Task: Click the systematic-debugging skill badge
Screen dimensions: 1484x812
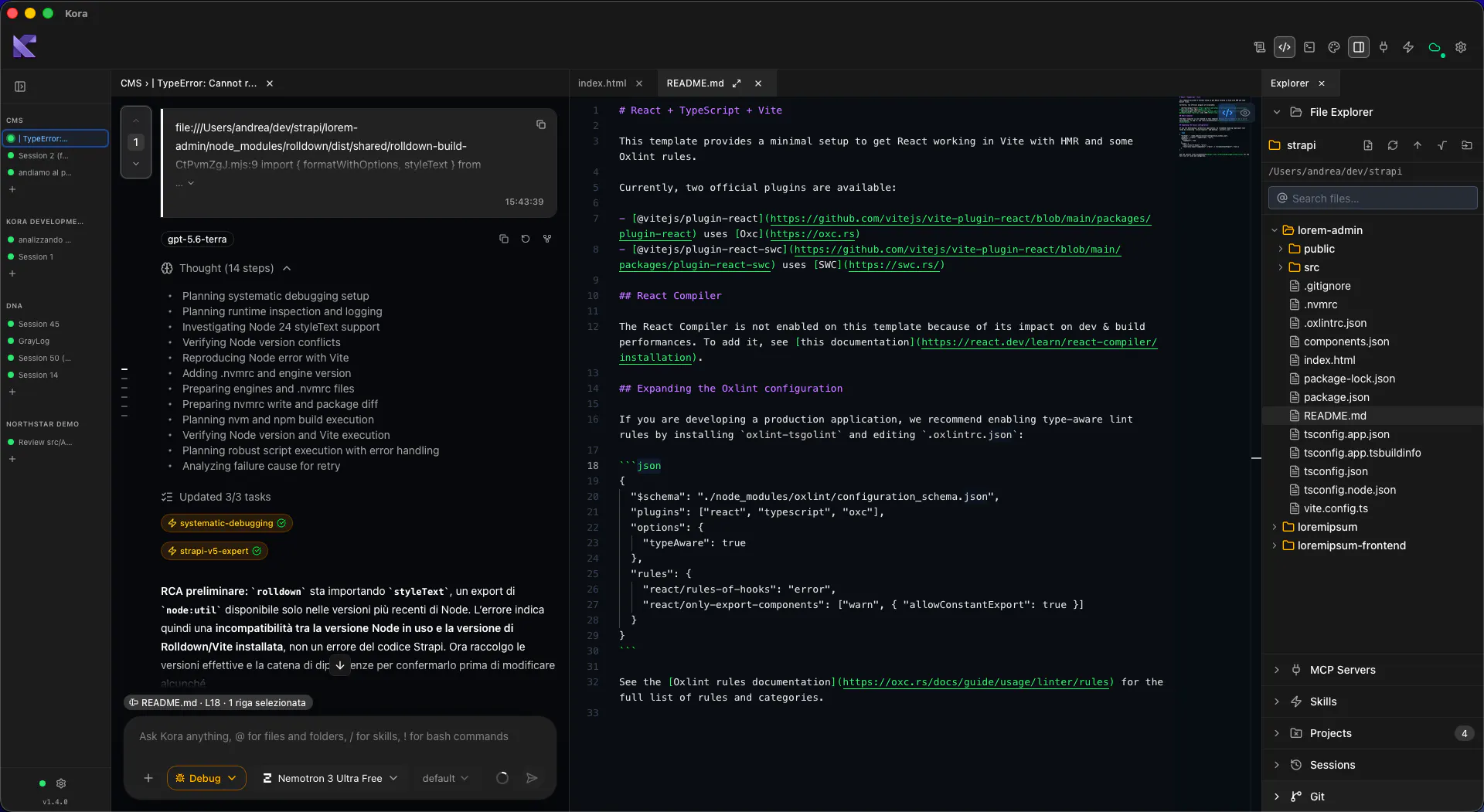Action: tap(226, 523)
